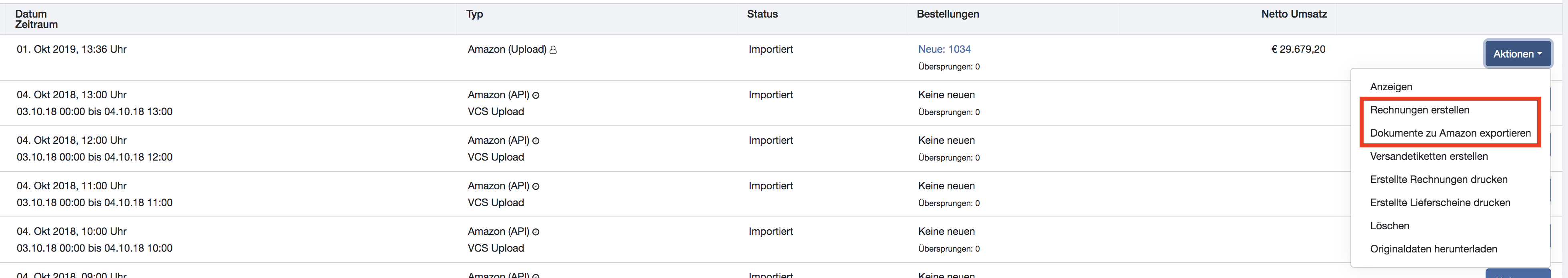Toggle the Aktionen dropdown button
This screenshot has width=1568, height=278.
click(x=1518, y=54)
